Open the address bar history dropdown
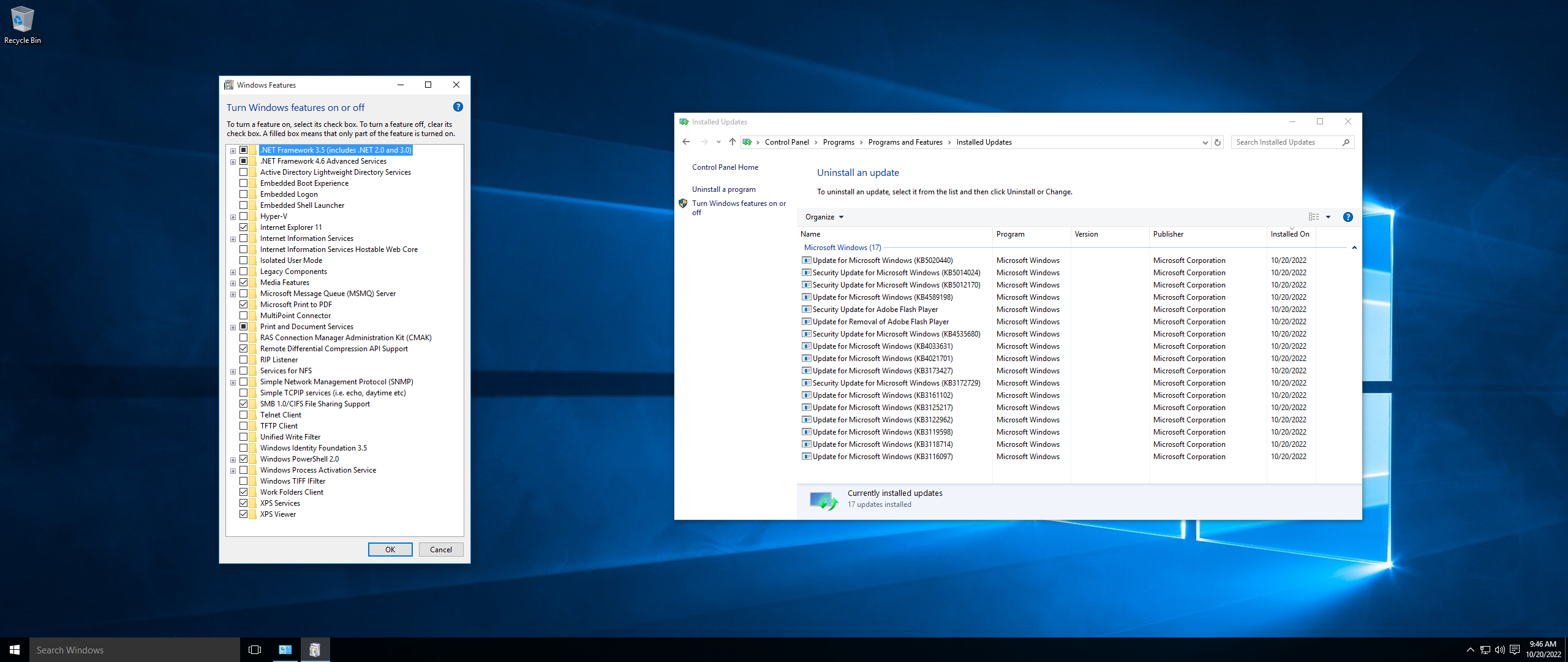This screenshot has width=1568, height=662. click(1205, 142)
